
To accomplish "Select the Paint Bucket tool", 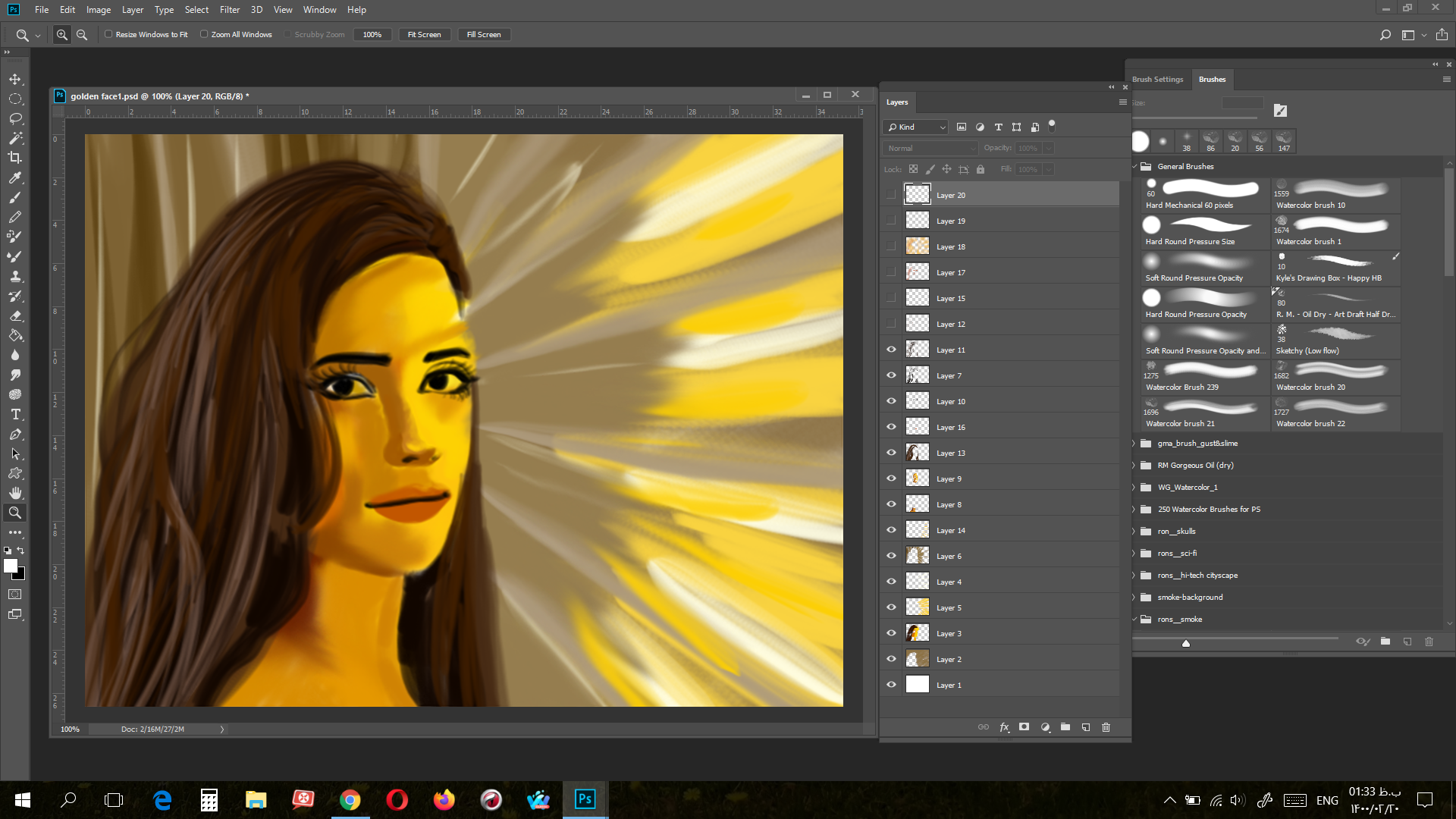I will pos(15,335).
